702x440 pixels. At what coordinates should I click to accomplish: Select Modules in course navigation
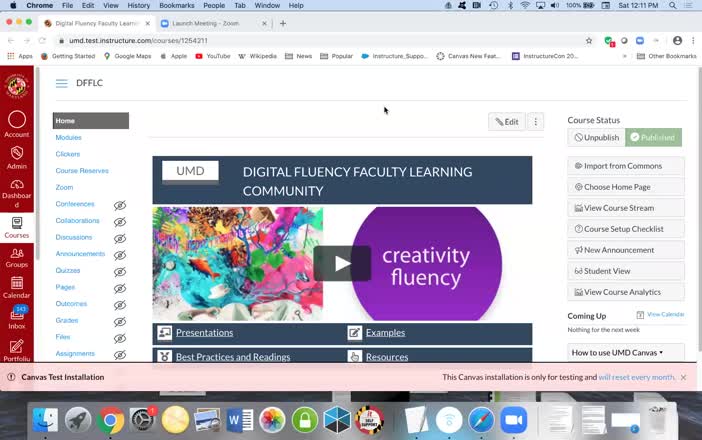pos(69,138)
